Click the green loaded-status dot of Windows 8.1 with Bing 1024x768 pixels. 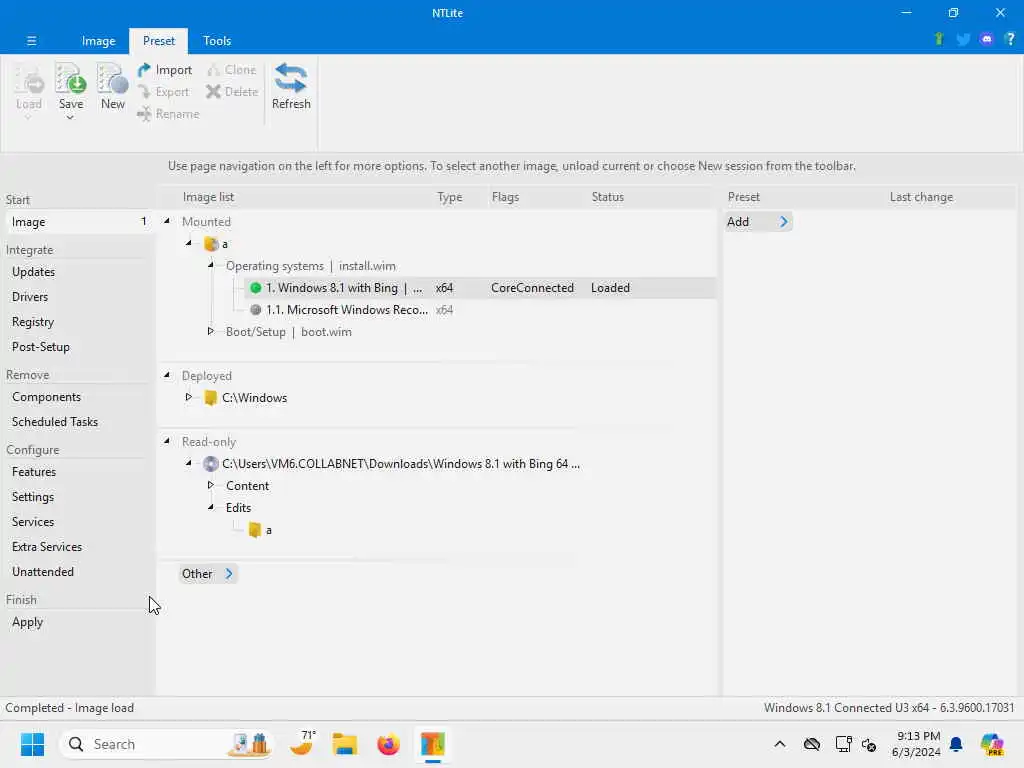coord(255,288)
